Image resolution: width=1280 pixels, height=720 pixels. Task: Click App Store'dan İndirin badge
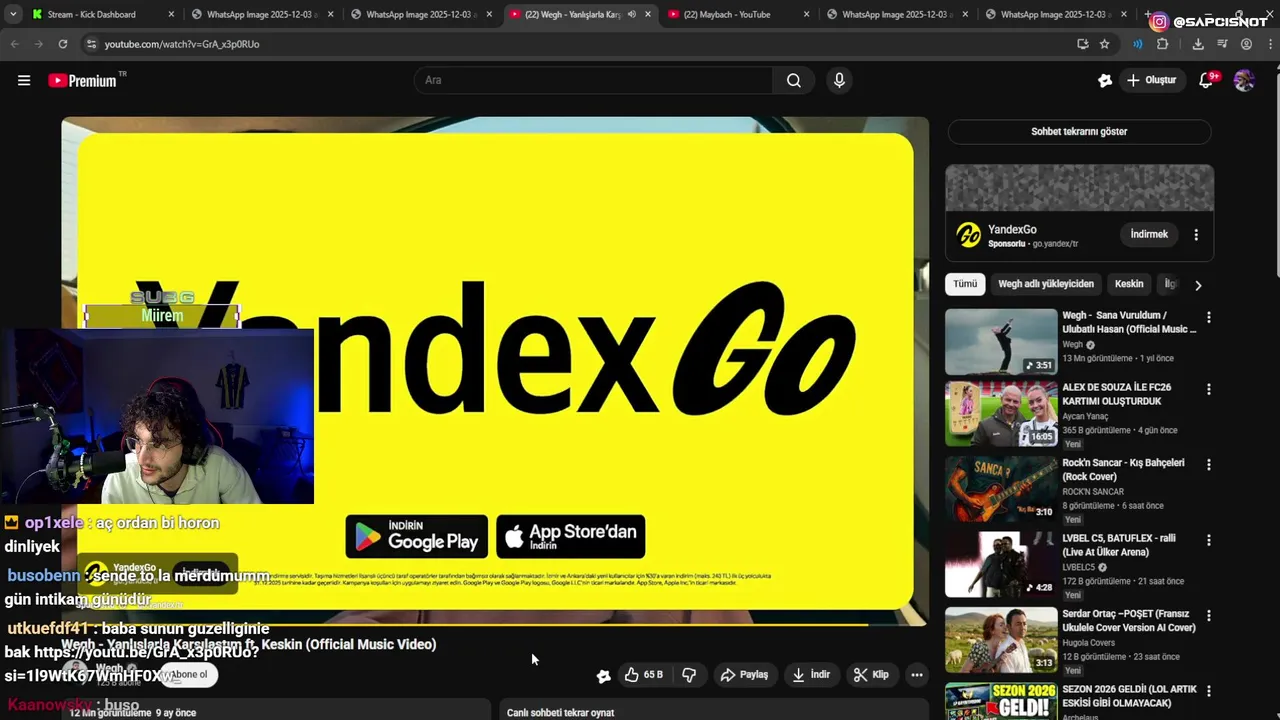pos(570,536)
